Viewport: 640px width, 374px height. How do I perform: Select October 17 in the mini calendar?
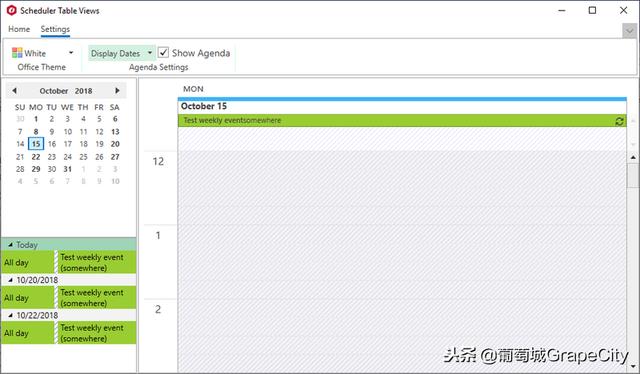(68, 144)
